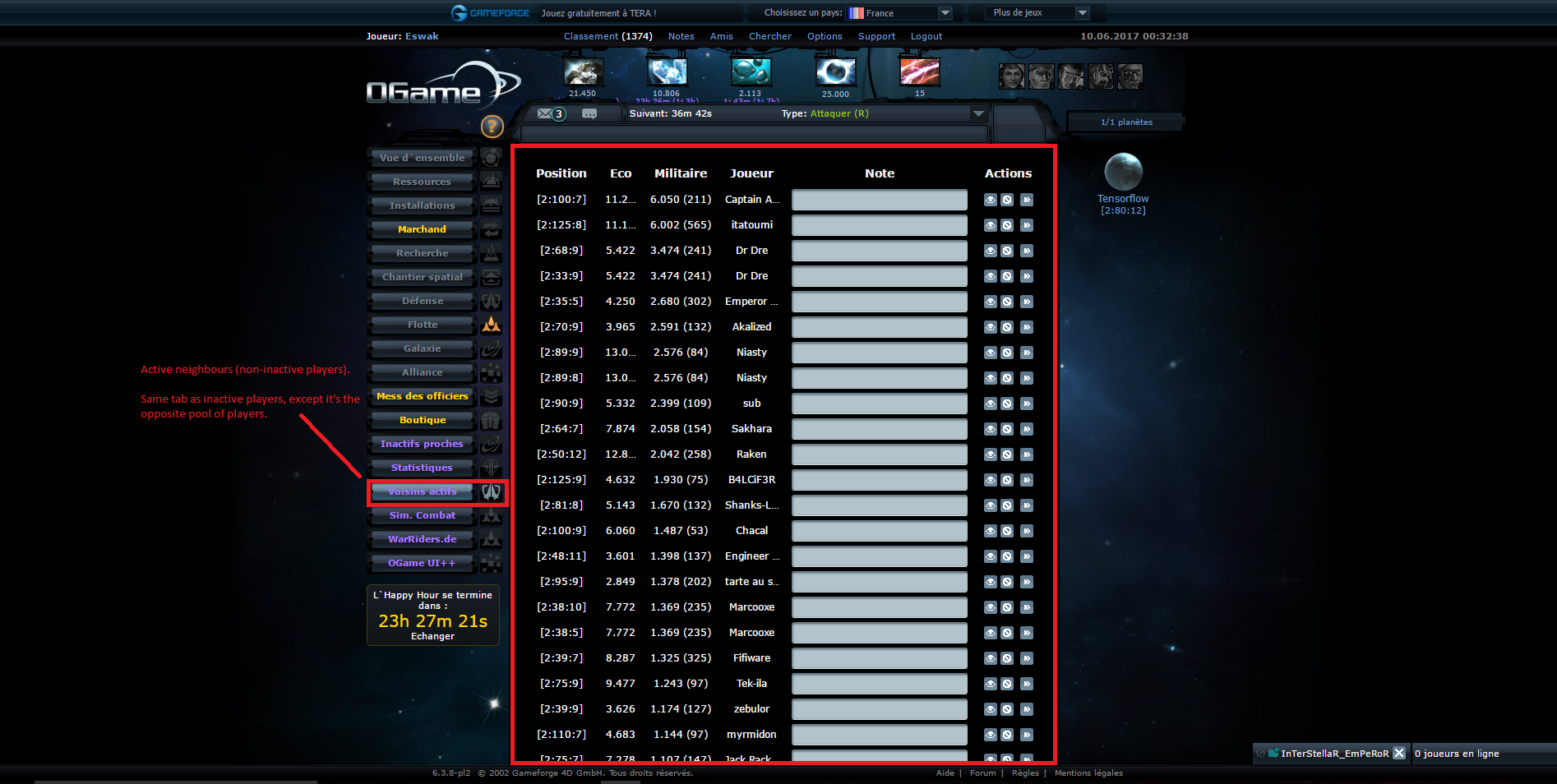Send fleet to Sakhara using the arrow icon
1557x784 pixels.
click(1027, 429)
